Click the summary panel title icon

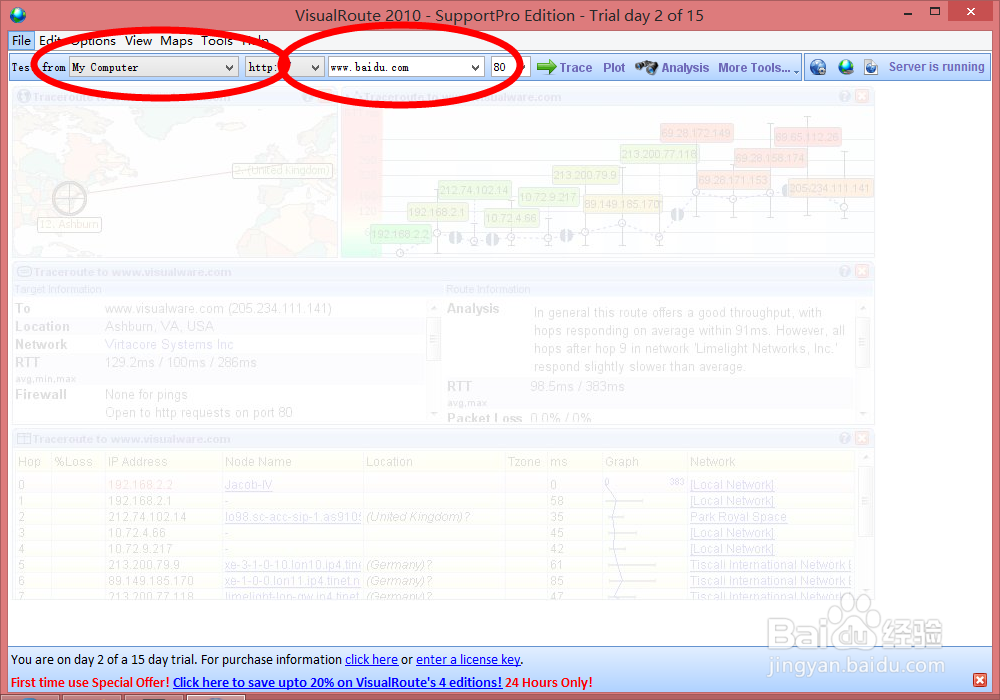point(24,272)
